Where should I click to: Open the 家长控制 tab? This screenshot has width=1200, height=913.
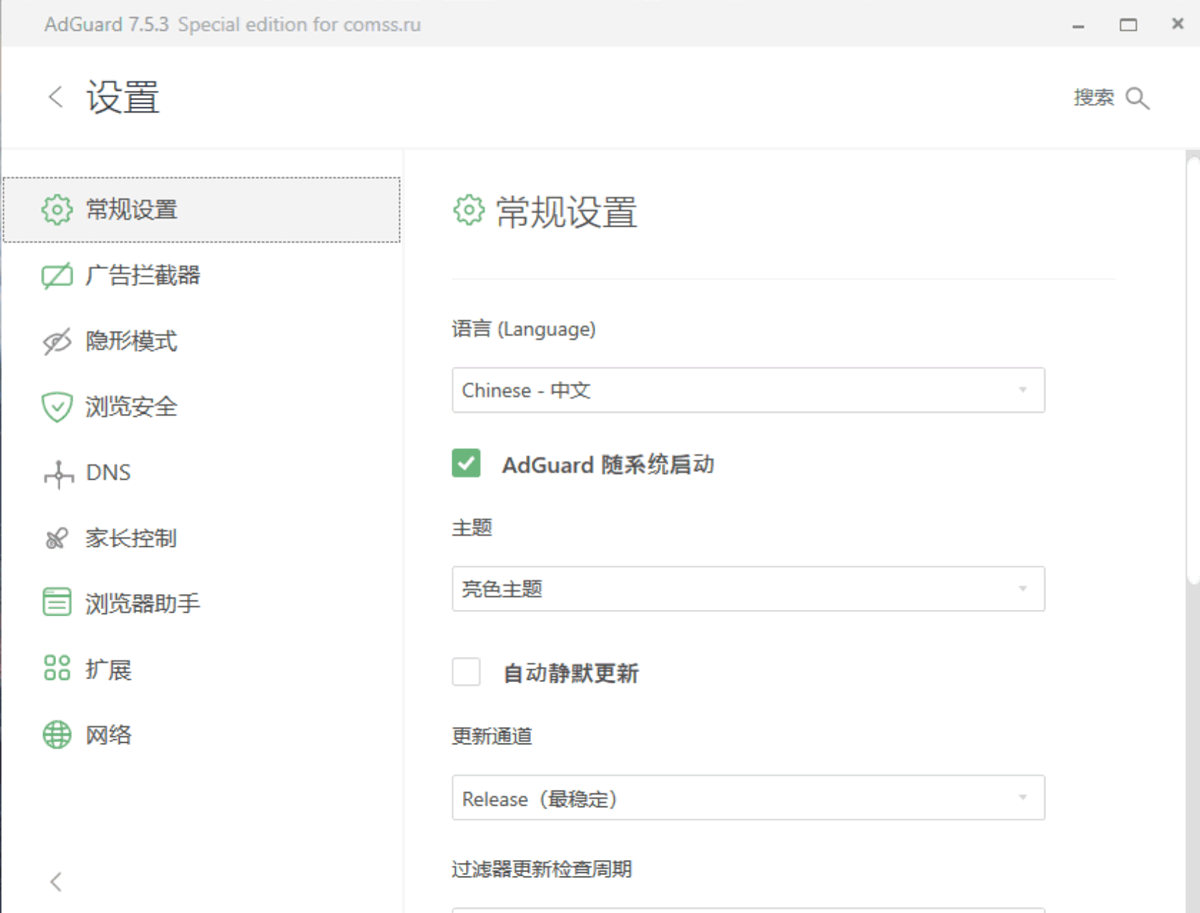point(202,539)
